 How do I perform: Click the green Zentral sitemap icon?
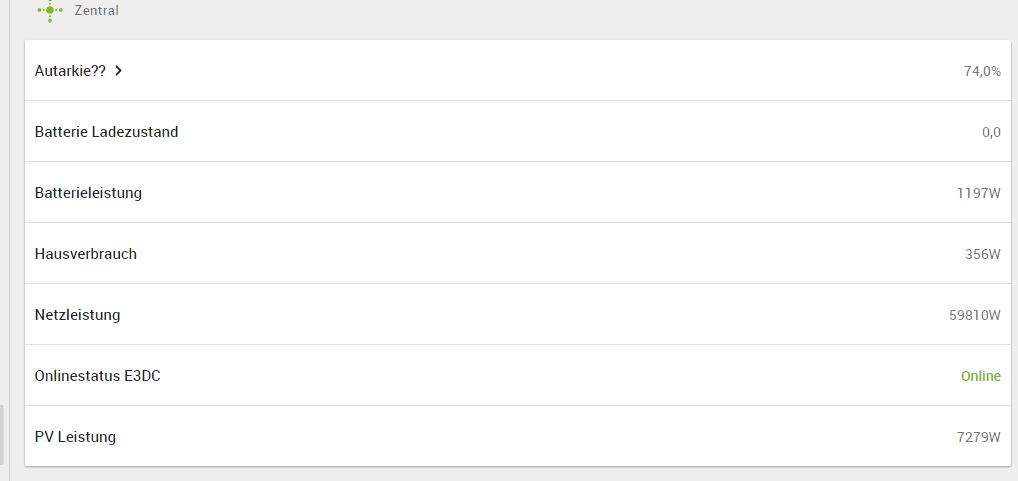49,10
